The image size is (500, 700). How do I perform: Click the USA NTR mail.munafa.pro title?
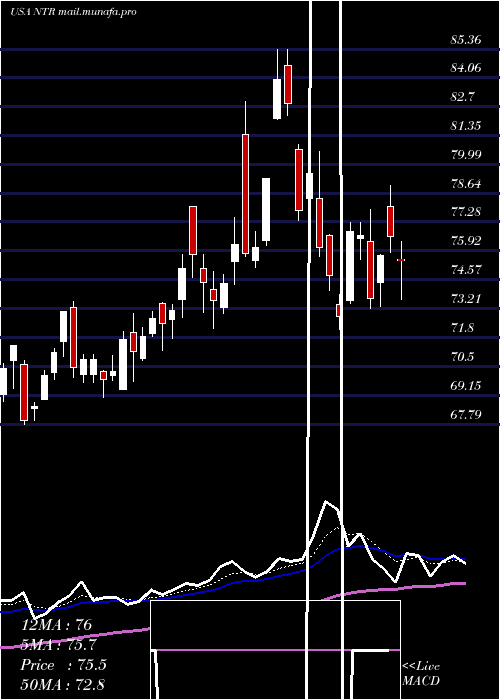point(73,12)
